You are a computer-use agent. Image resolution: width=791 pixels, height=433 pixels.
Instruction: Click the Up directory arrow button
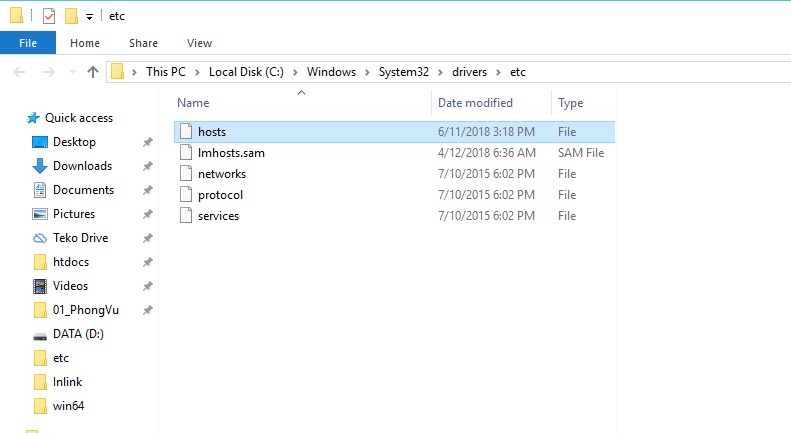click(x=93, y=72)
